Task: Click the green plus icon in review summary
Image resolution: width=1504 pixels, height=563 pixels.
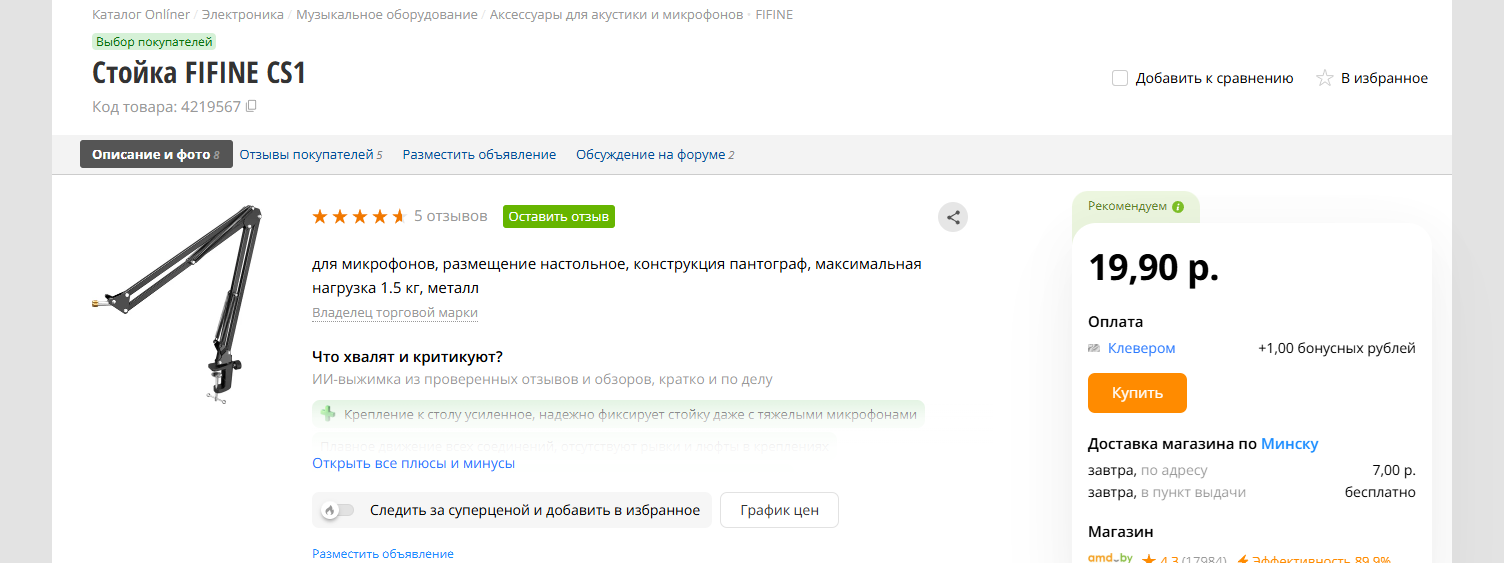Action: click(327, 413)
